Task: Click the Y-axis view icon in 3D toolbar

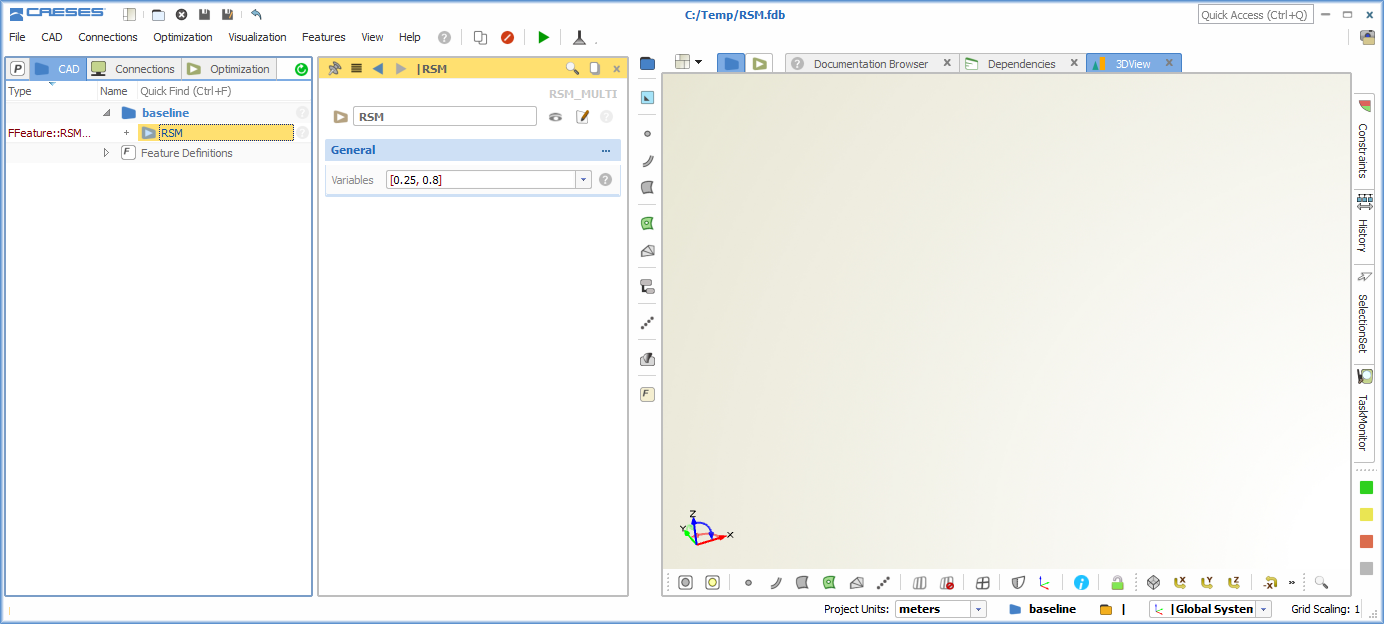Action: click(1207, 582)
